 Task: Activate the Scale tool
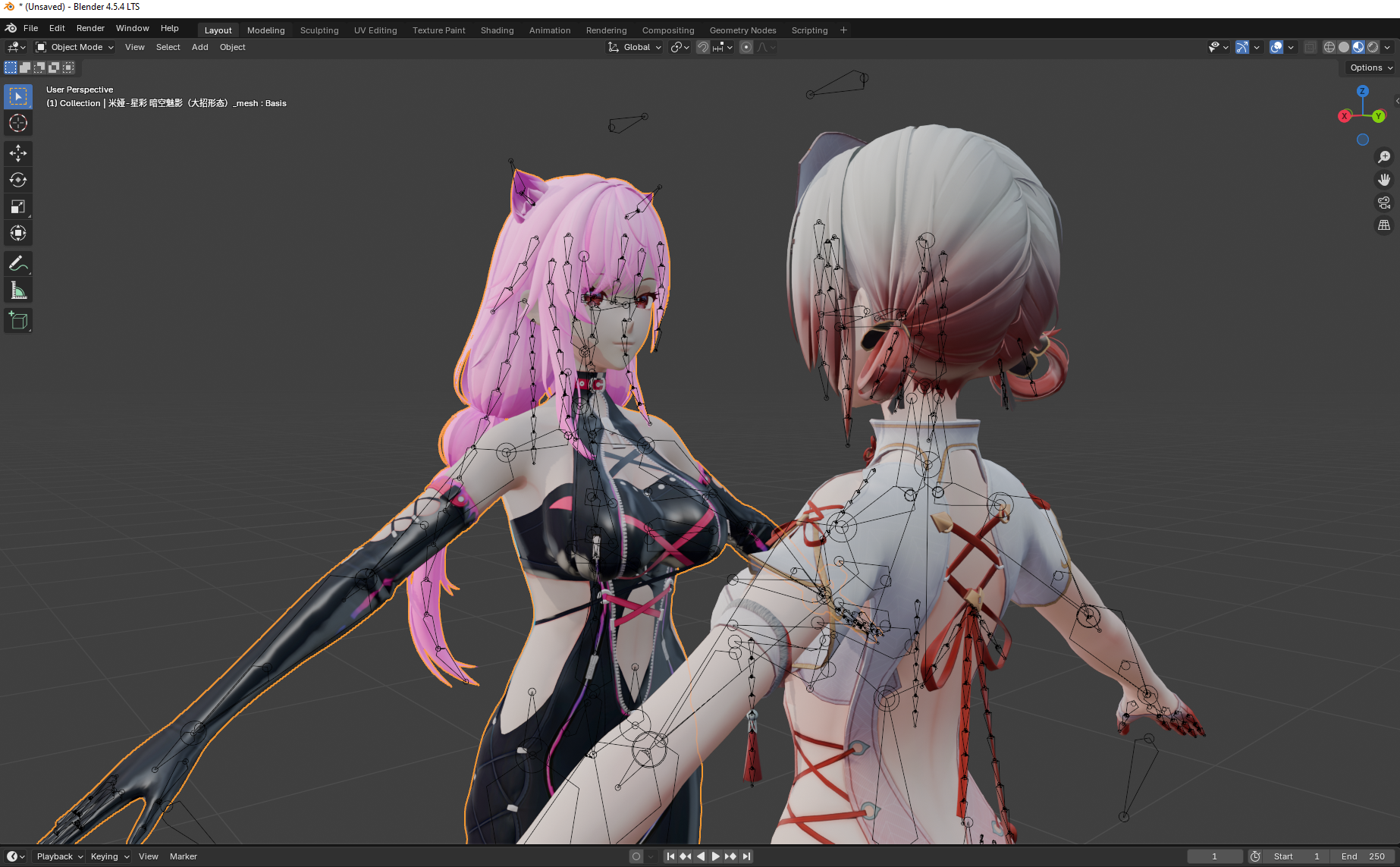pos(18,206)
